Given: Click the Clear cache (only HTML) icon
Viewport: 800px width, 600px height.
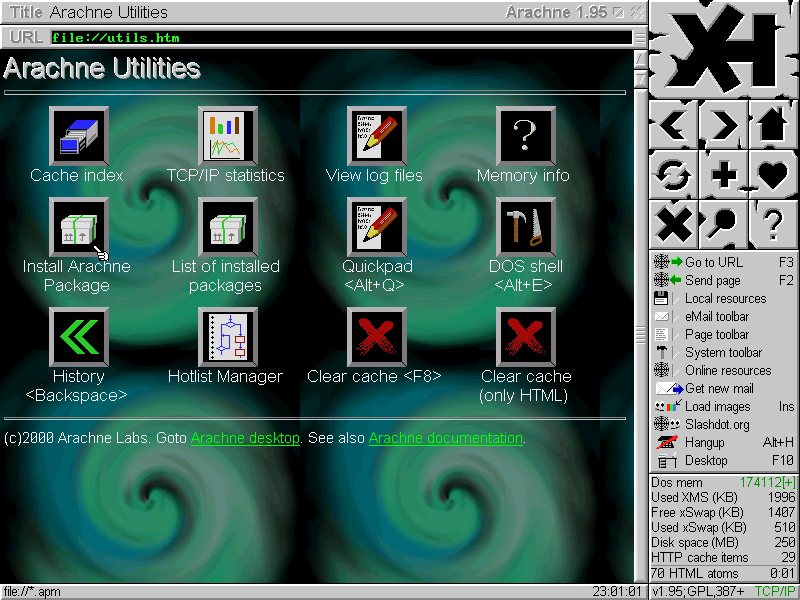Looking at the screenshot, I should (526, 337).
